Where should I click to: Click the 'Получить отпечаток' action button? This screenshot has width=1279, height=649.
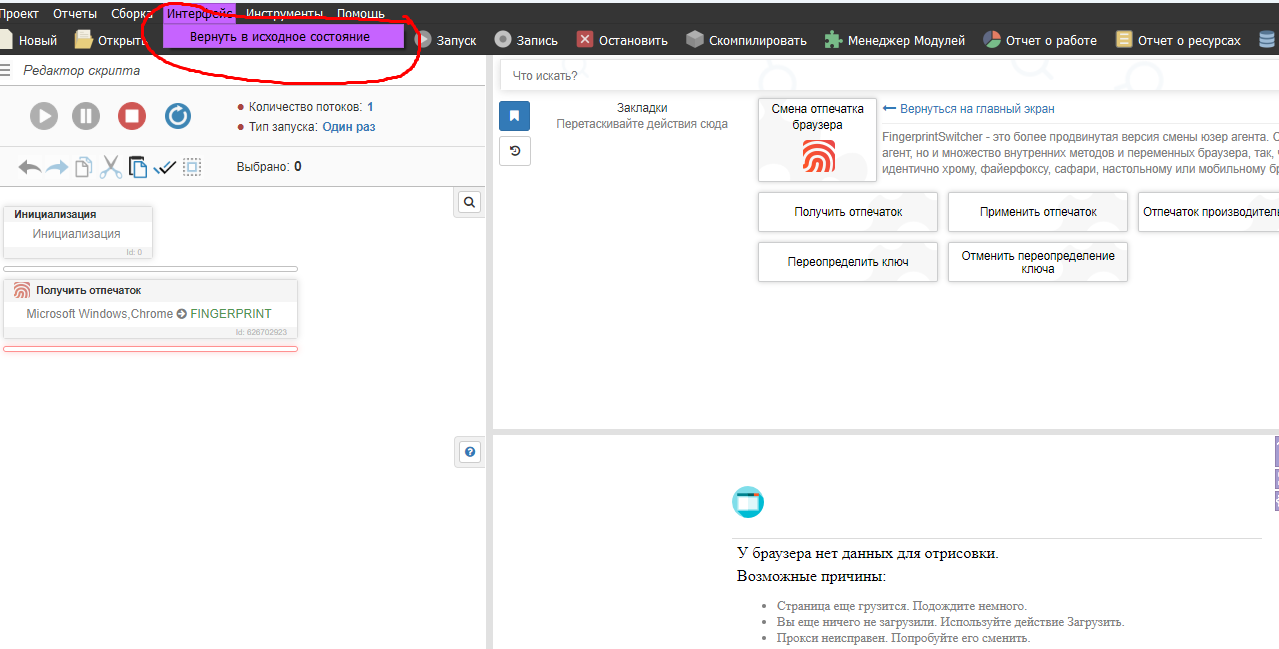pyautogui.click(x=847, y=212)
